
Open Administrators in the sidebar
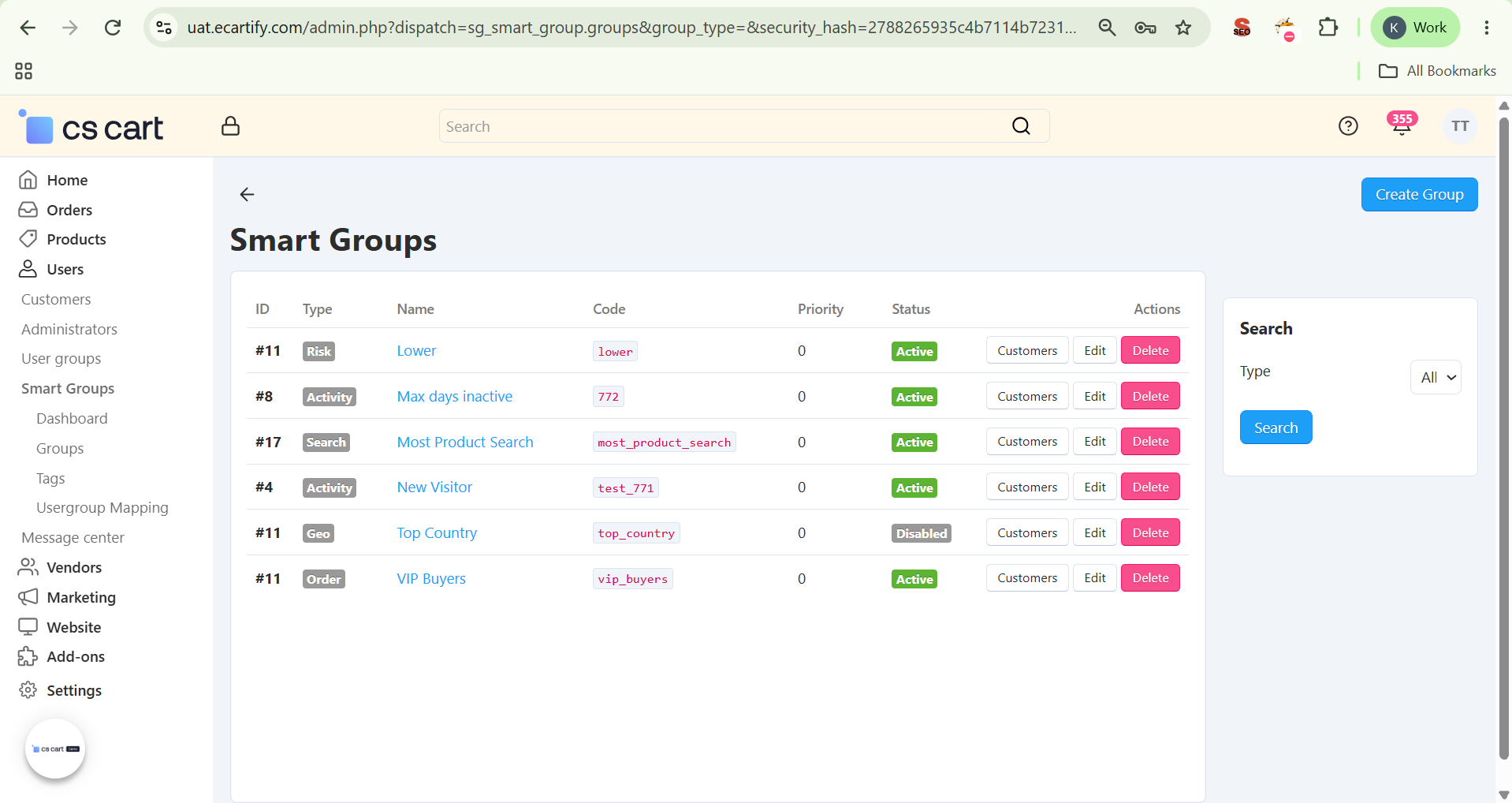pyautogui.click(x=69, y=329)
